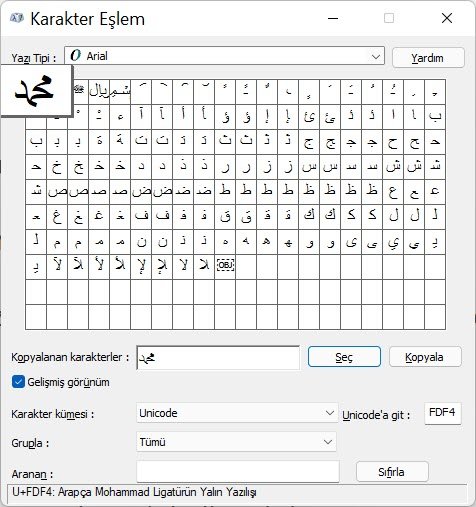This screenshot has height=507, width=476.
Task: Minimize the Karakter Eşlem window
Action: coord(333,18)
